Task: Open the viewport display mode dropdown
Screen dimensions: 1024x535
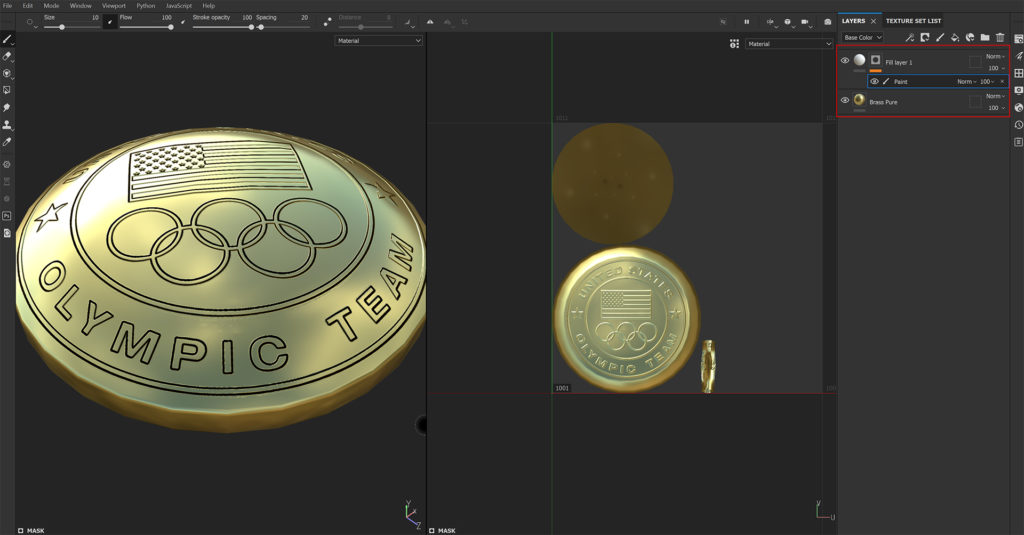Action: click(771, 22)
